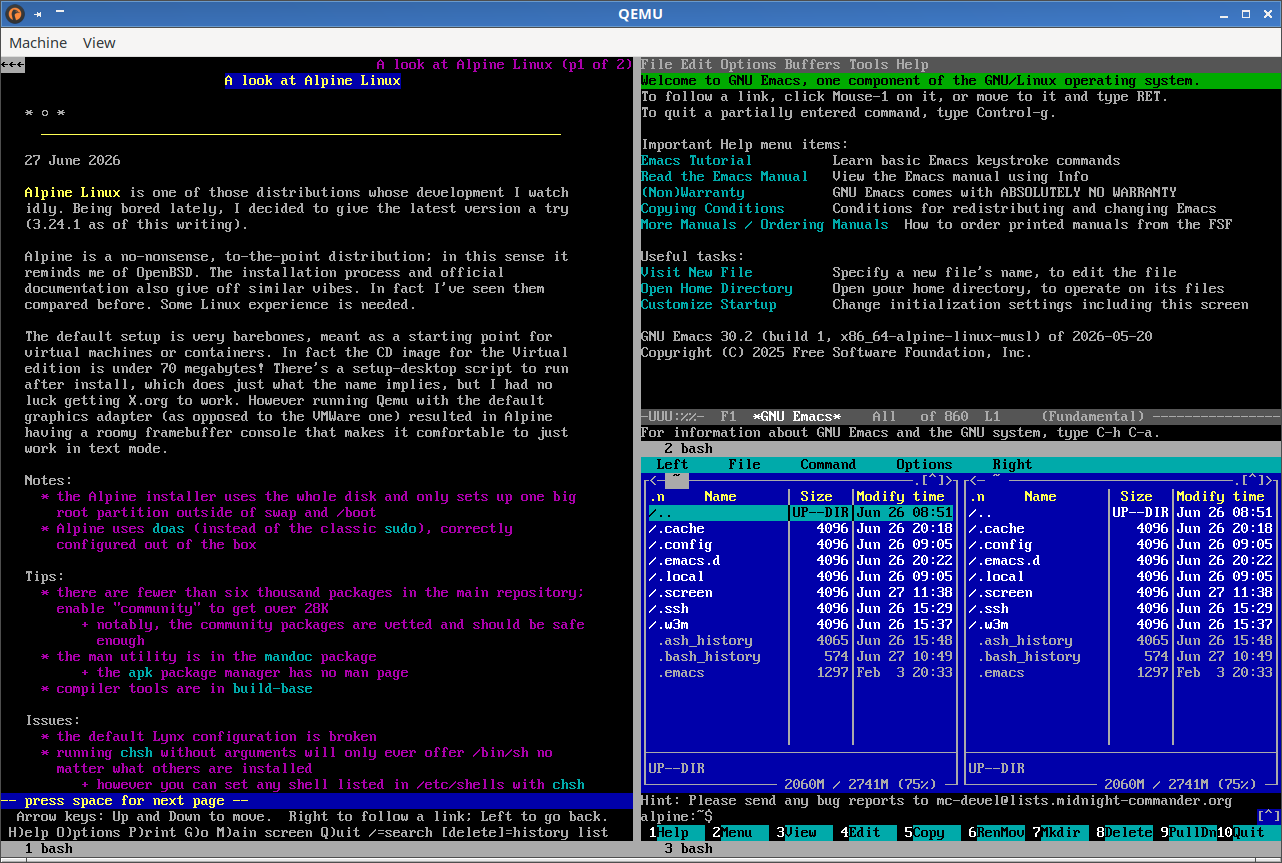Select .ash_history in the right panel

(1120, 641)
